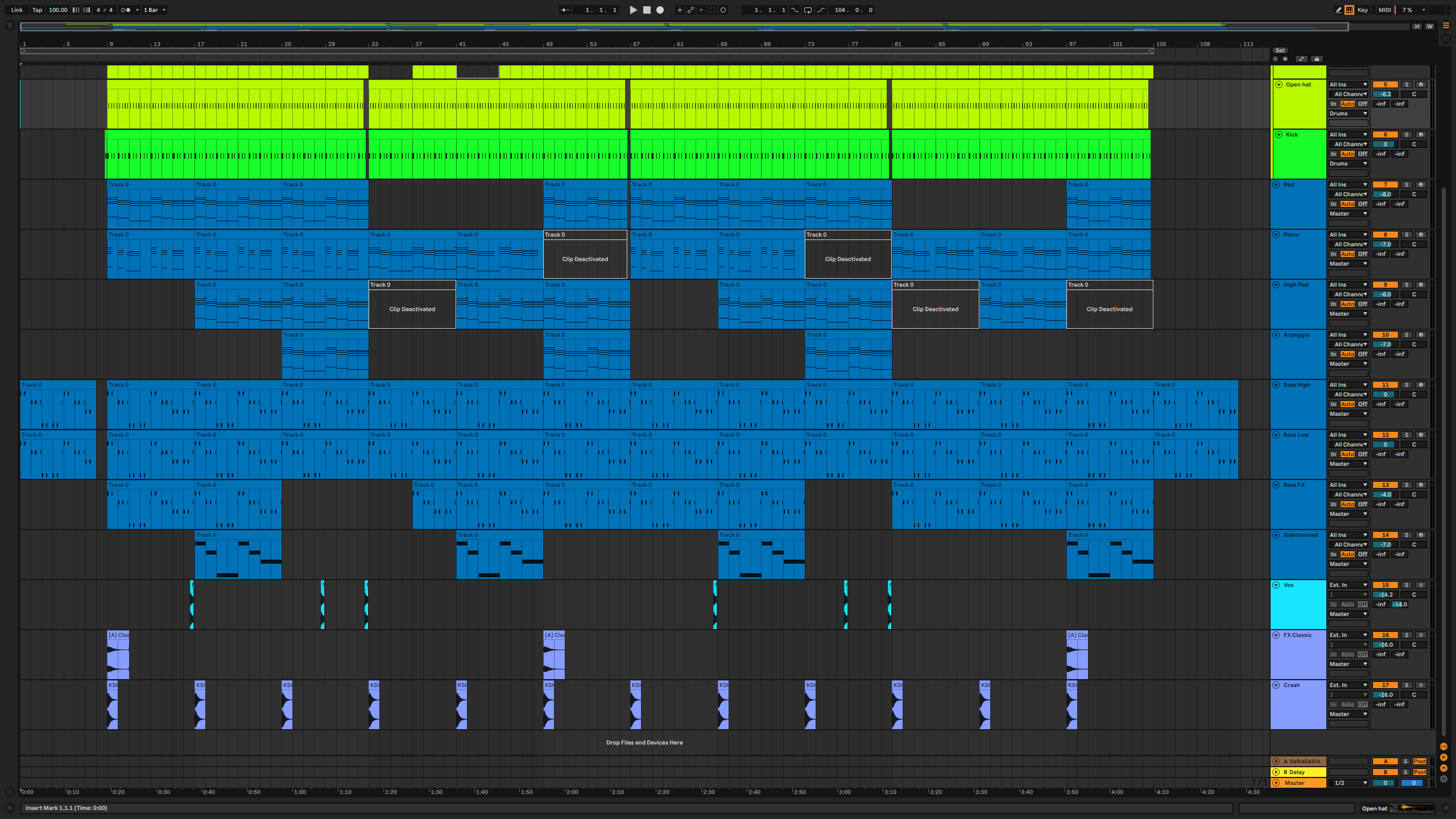Toggle the computer MIDI keyboard icon
Image resolution: width=1456 pixels, height=819 pixels.
[1349, 10]
